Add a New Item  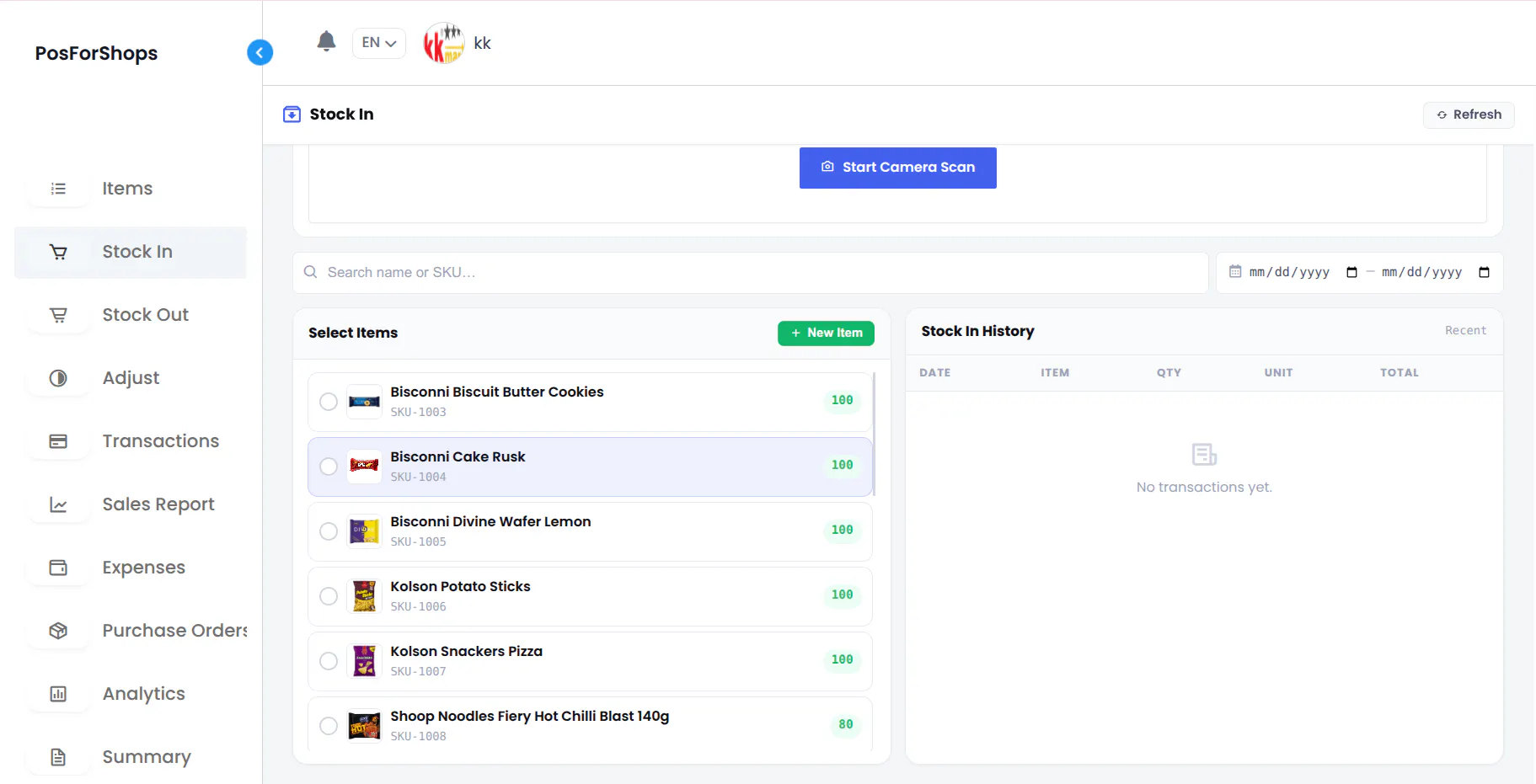[x=826, y=333]
